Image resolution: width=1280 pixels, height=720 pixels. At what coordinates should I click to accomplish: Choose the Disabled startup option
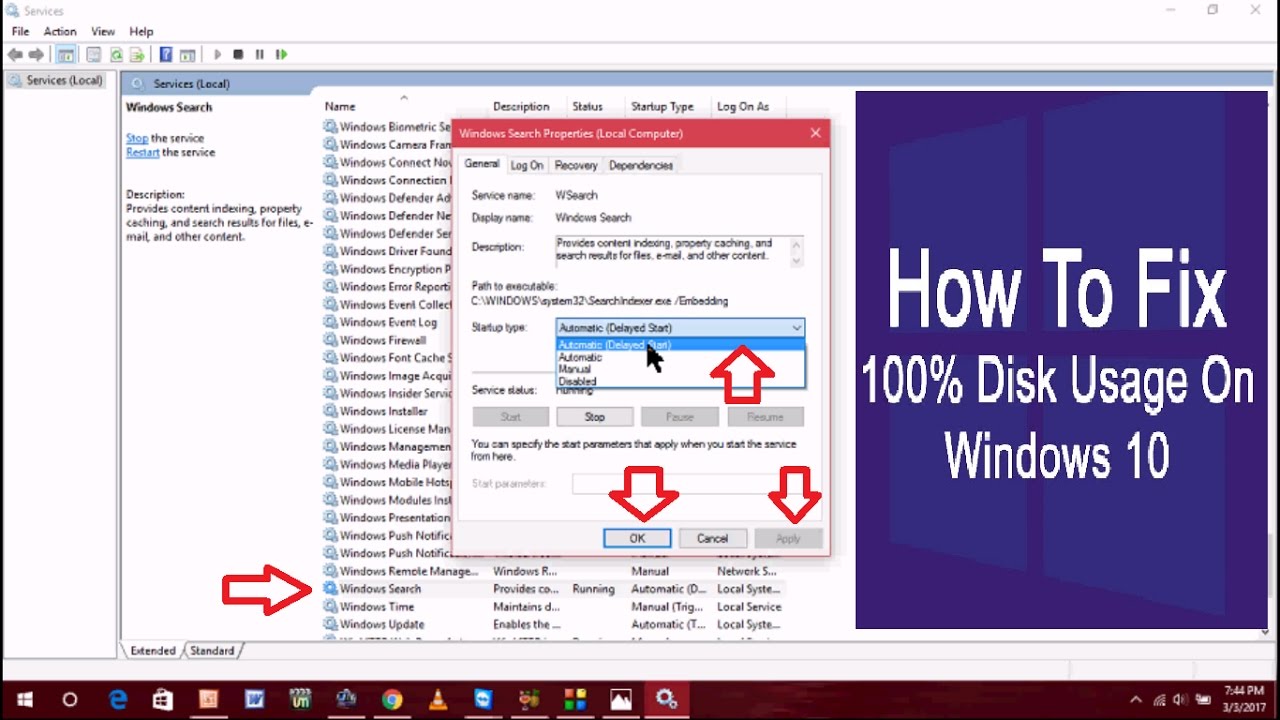[680, 381]
